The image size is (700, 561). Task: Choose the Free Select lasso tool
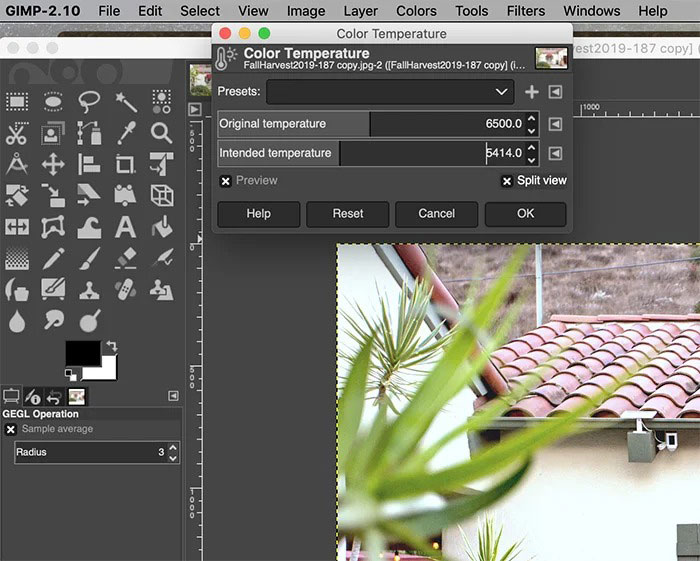coord(90,101)
